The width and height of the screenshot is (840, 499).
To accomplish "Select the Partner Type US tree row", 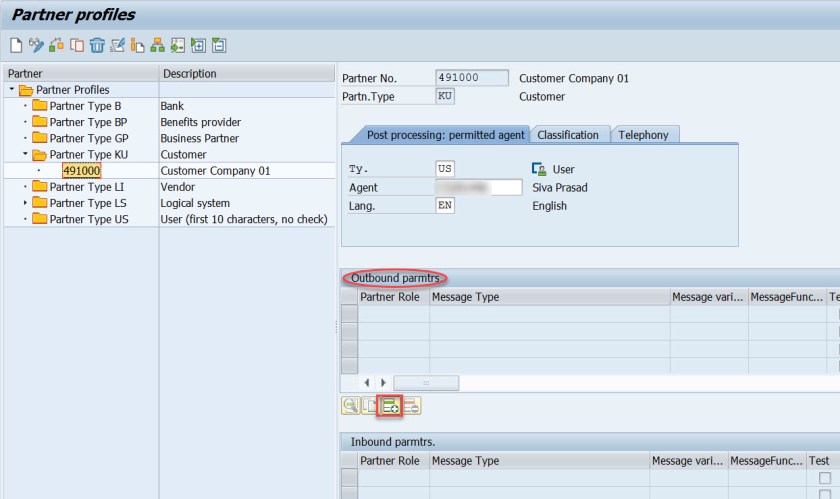I will 169,219.
